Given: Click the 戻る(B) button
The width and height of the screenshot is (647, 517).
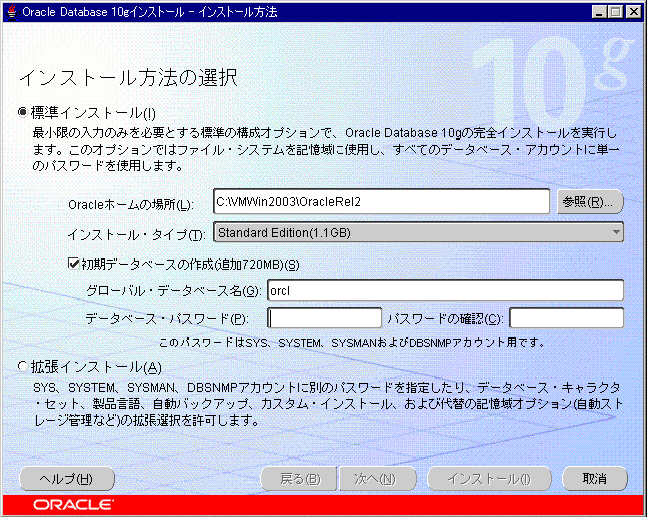Looking at the screenshot, I should 299,479.
